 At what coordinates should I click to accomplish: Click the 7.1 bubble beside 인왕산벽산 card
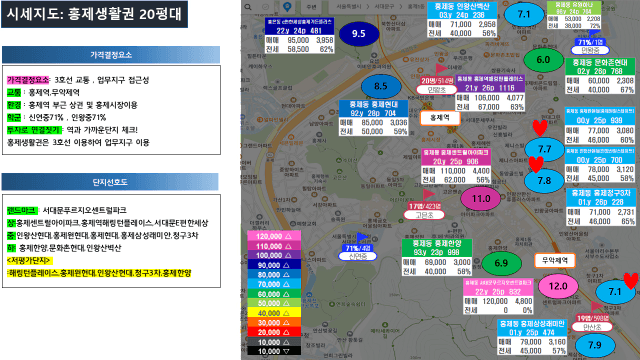click(524, 14)
